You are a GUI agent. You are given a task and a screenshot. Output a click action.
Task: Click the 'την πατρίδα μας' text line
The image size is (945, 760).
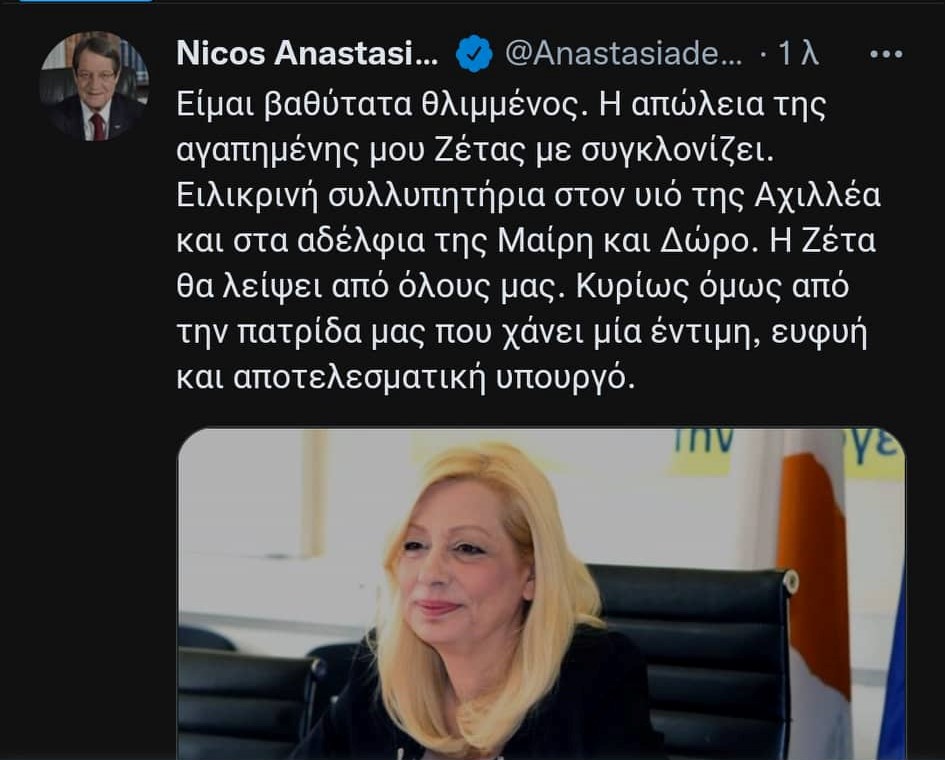click(522, 333)
